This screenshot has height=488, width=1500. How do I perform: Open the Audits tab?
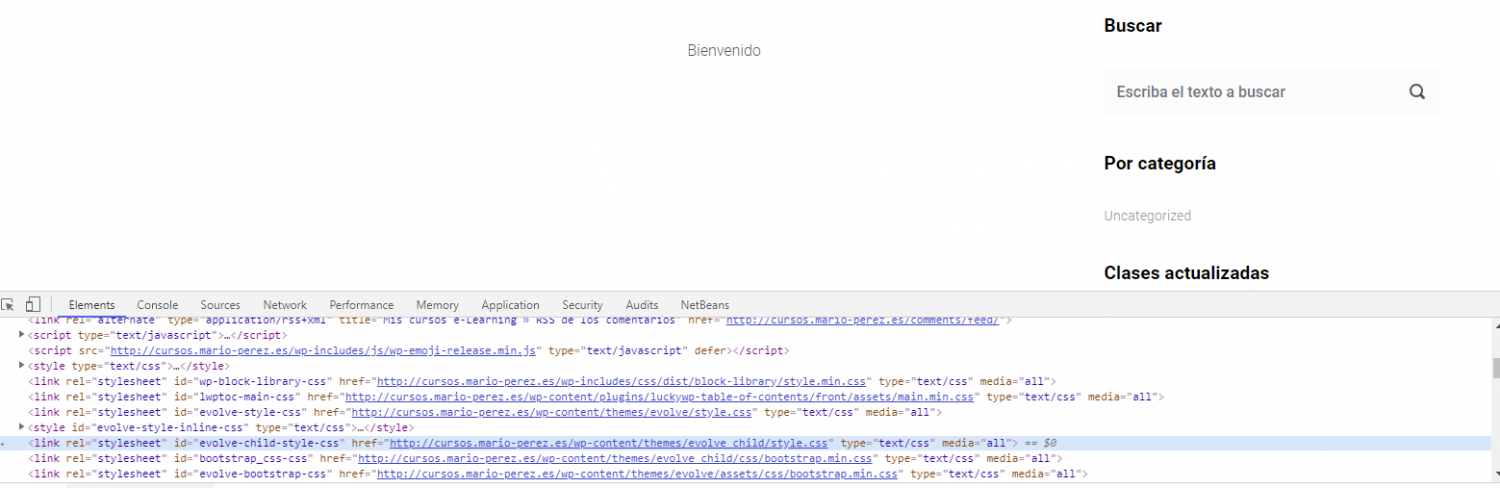tap(642, 305)
